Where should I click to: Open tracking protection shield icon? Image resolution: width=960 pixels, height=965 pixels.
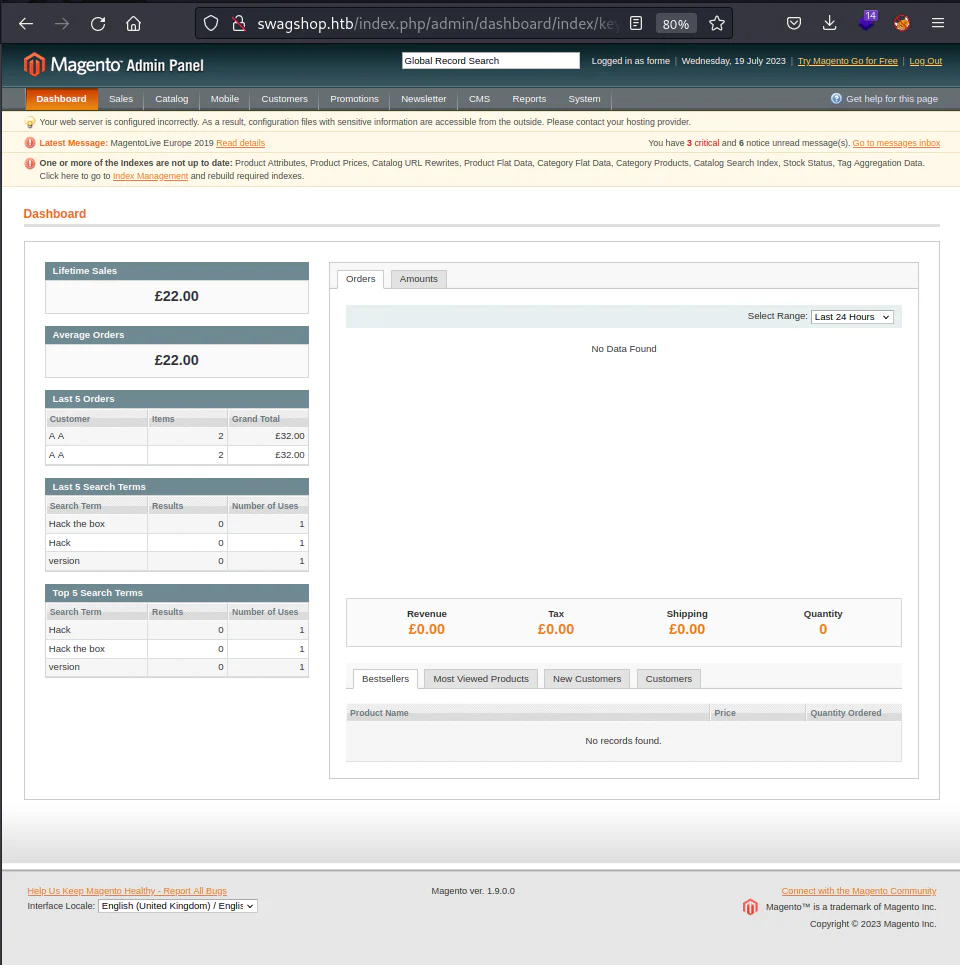tap(211, 23)
